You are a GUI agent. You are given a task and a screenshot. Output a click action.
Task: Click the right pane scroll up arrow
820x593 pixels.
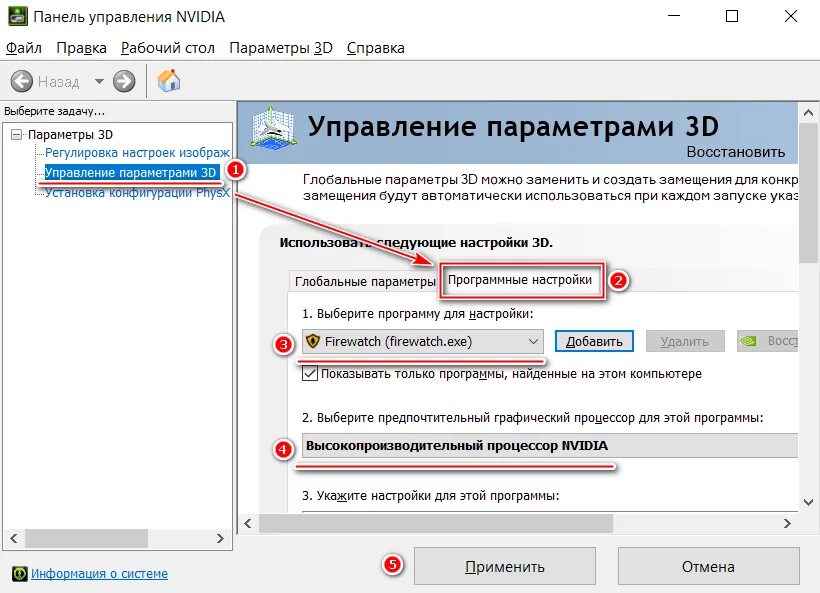click(x=808, y=112)
